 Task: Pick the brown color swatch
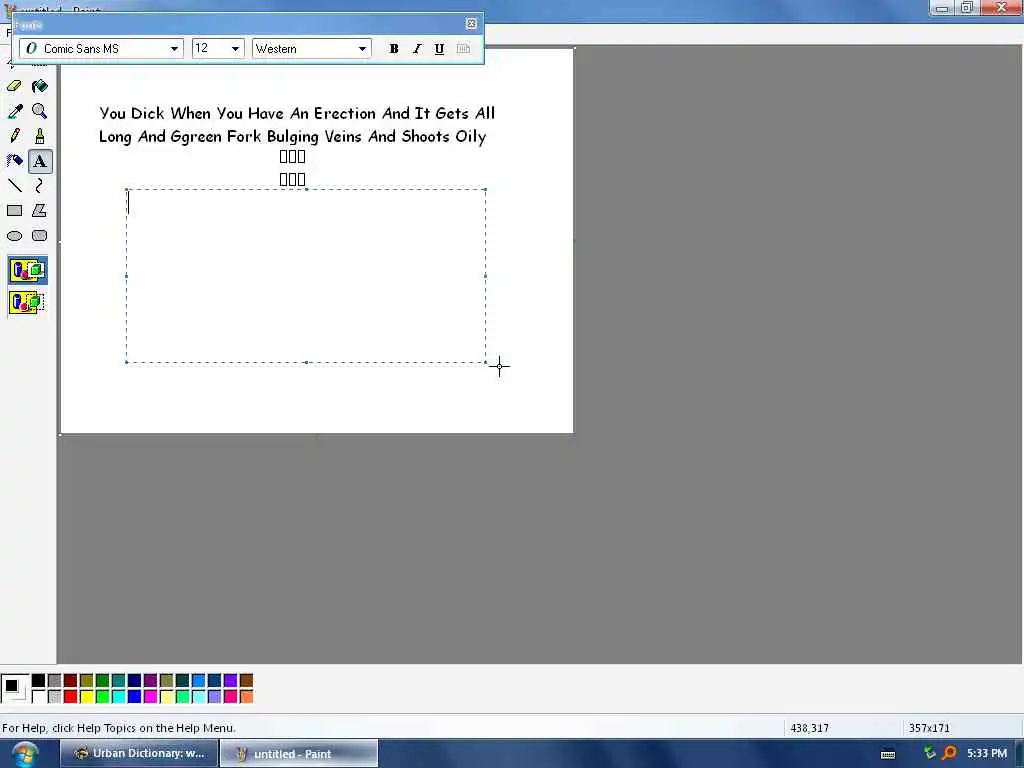(246, 680)
